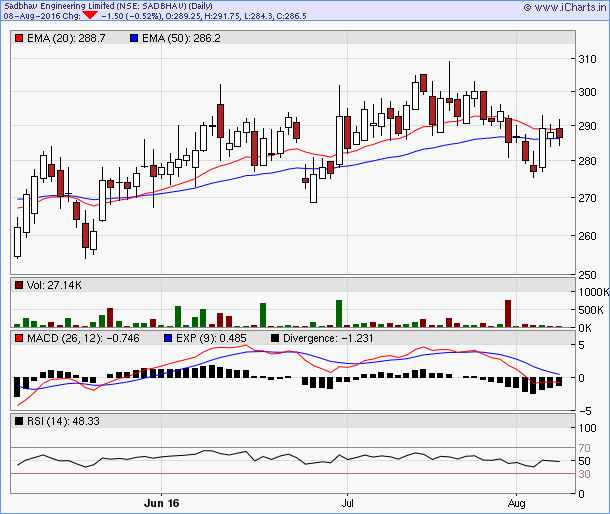
Task: Click the 310 price axis label
Action: (x=587, y=59)
